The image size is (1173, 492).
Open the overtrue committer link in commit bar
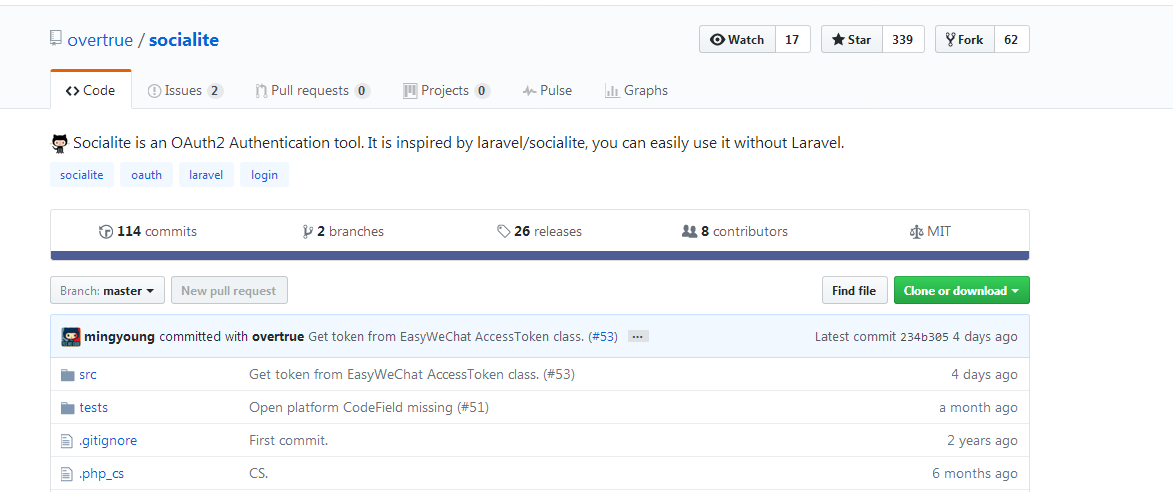[x=278, y=336]
